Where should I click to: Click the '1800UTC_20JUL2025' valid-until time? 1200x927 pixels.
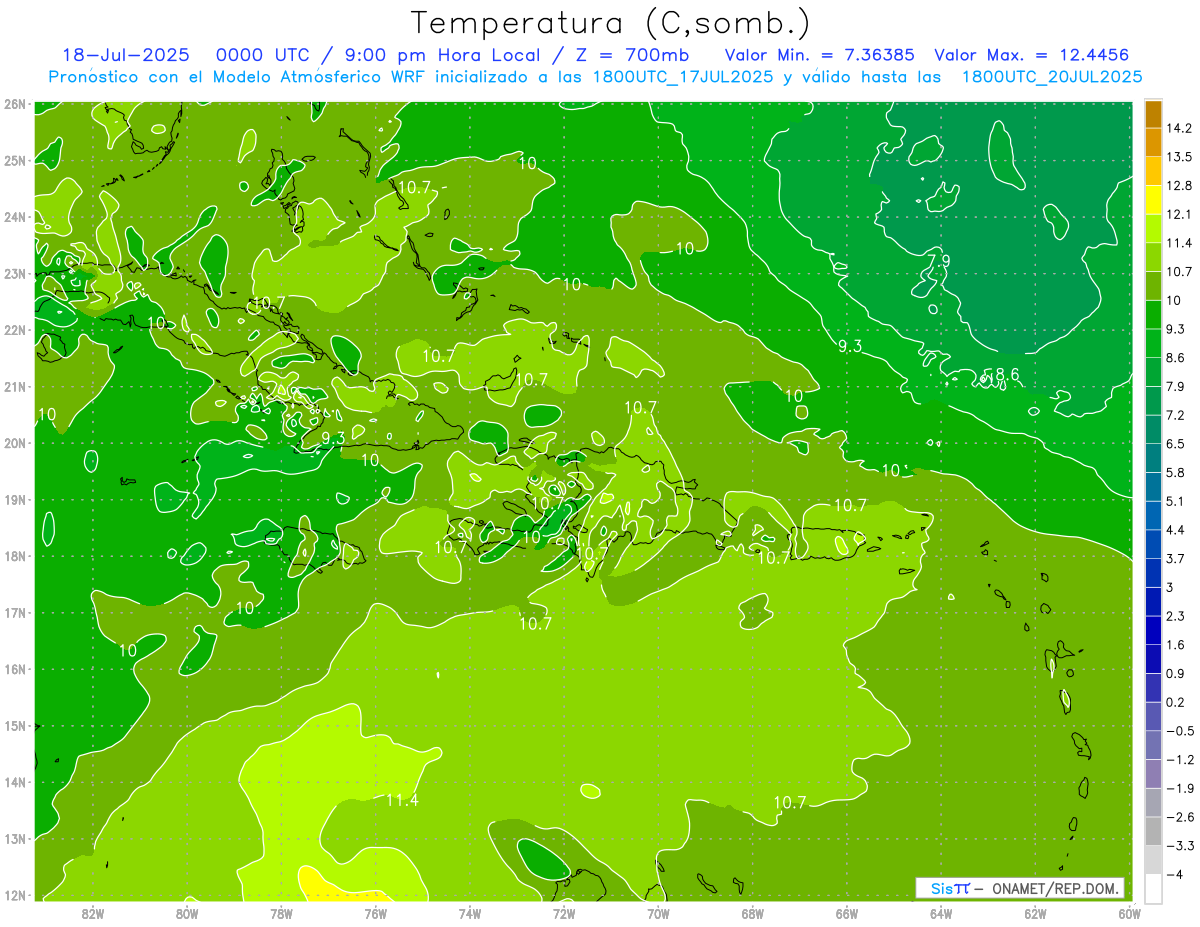(1051, 76)
